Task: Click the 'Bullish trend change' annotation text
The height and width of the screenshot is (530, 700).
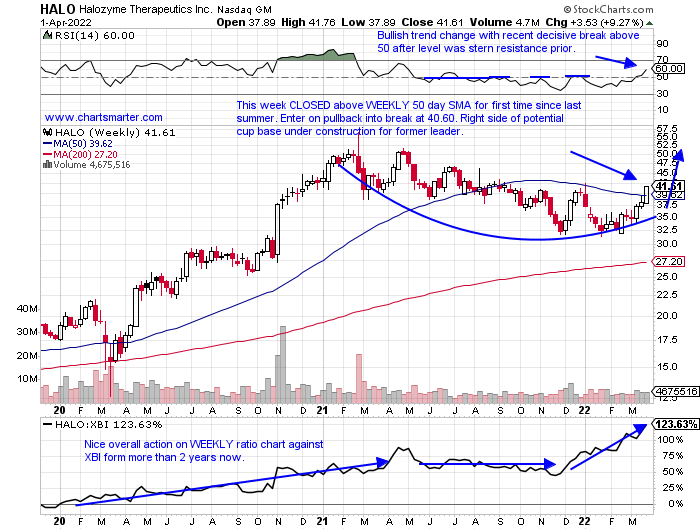Action: pos(508,42)
